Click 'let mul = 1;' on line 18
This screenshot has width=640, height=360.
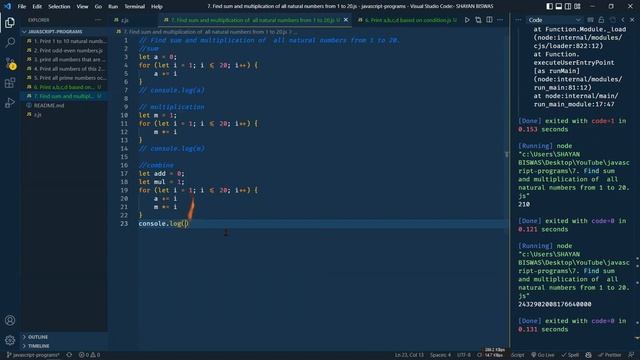[x=161, y=182]
